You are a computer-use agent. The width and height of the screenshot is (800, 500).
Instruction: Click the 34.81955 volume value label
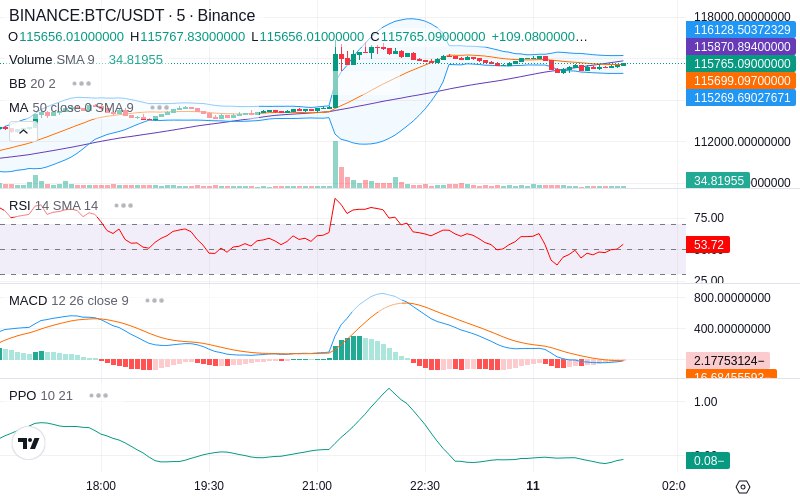[718, 181]
